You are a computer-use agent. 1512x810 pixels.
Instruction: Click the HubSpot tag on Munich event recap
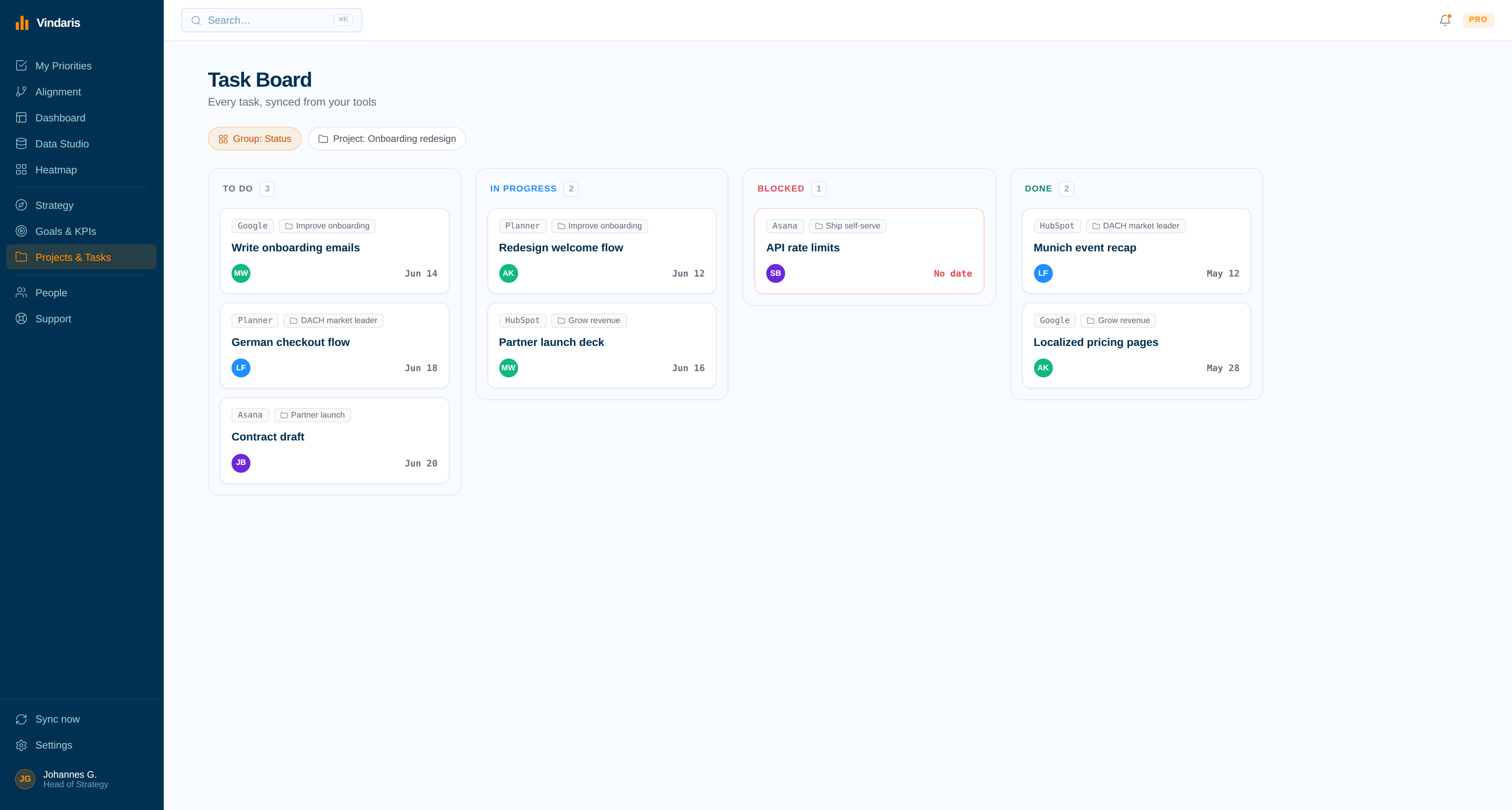pyautogui.click(x=1057, y=226)
